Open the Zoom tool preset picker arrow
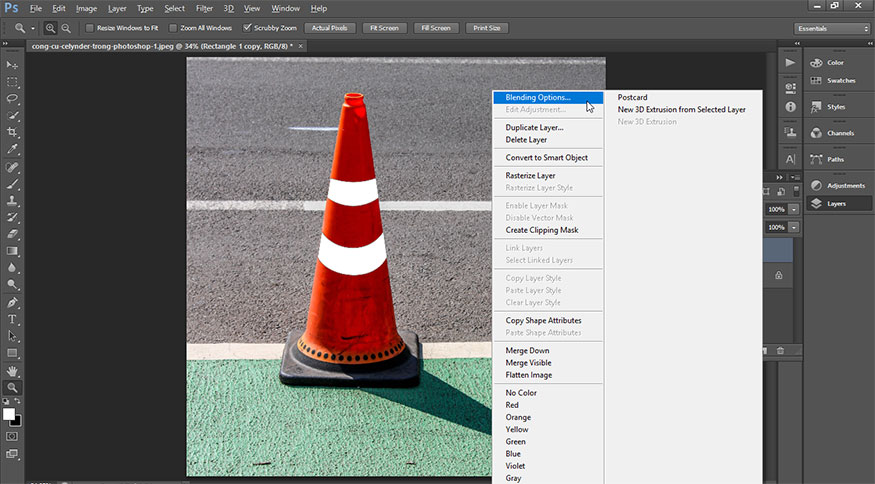The image size is (875, 484). 32,29
